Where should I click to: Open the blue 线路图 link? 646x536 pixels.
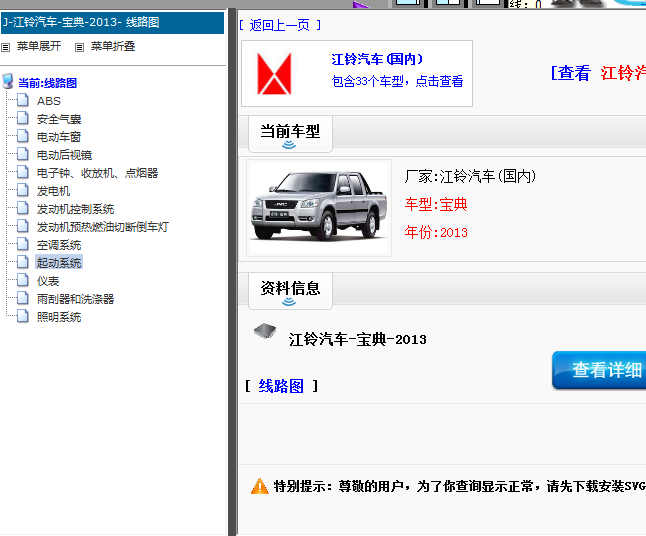[281, 386]
